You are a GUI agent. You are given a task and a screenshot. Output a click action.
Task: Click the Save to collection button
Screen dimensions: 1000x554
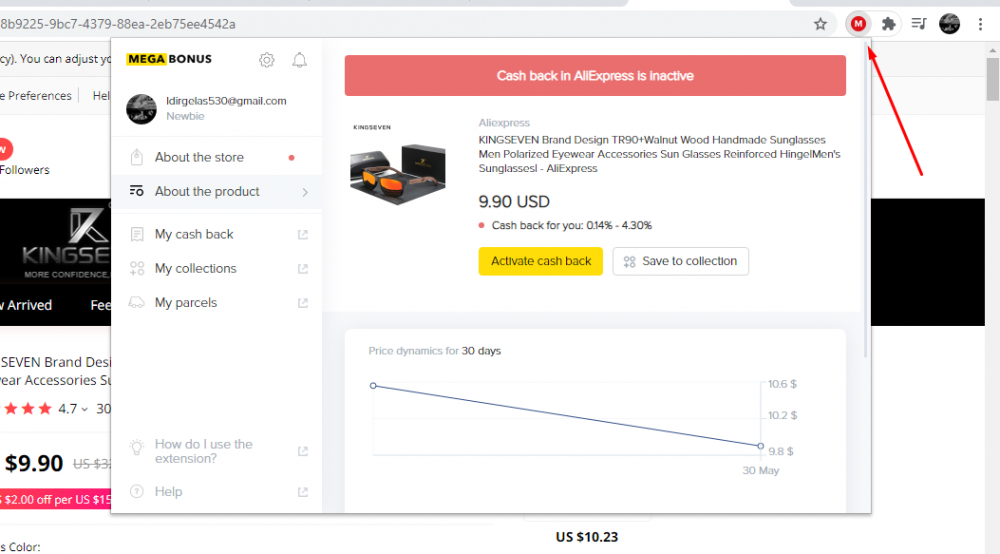pyautogui.click(x=680, y=261)
